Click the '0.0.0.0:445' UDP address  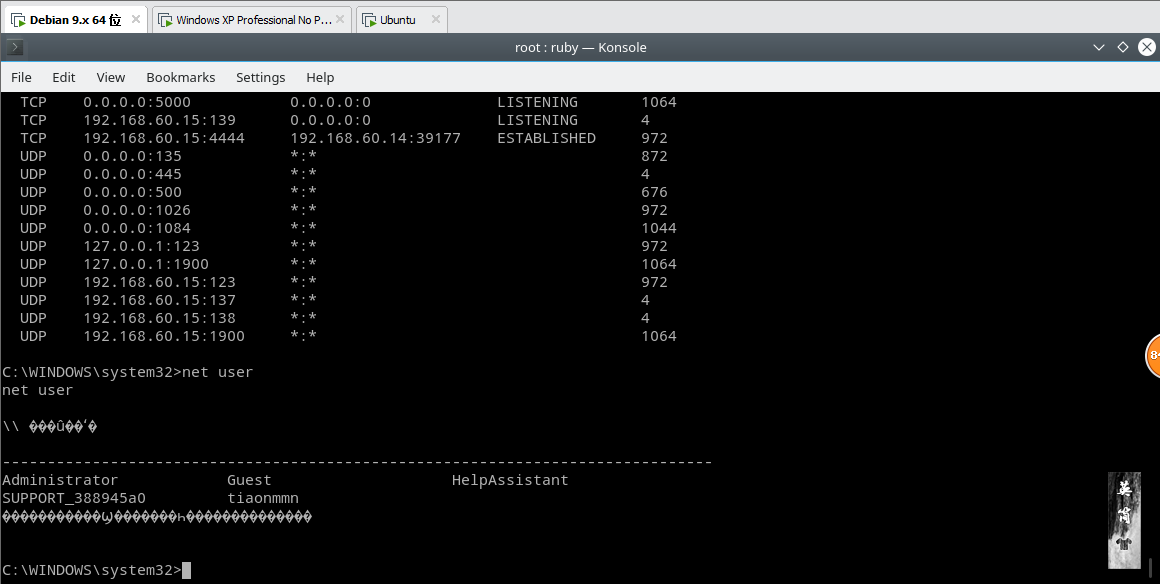132,174
